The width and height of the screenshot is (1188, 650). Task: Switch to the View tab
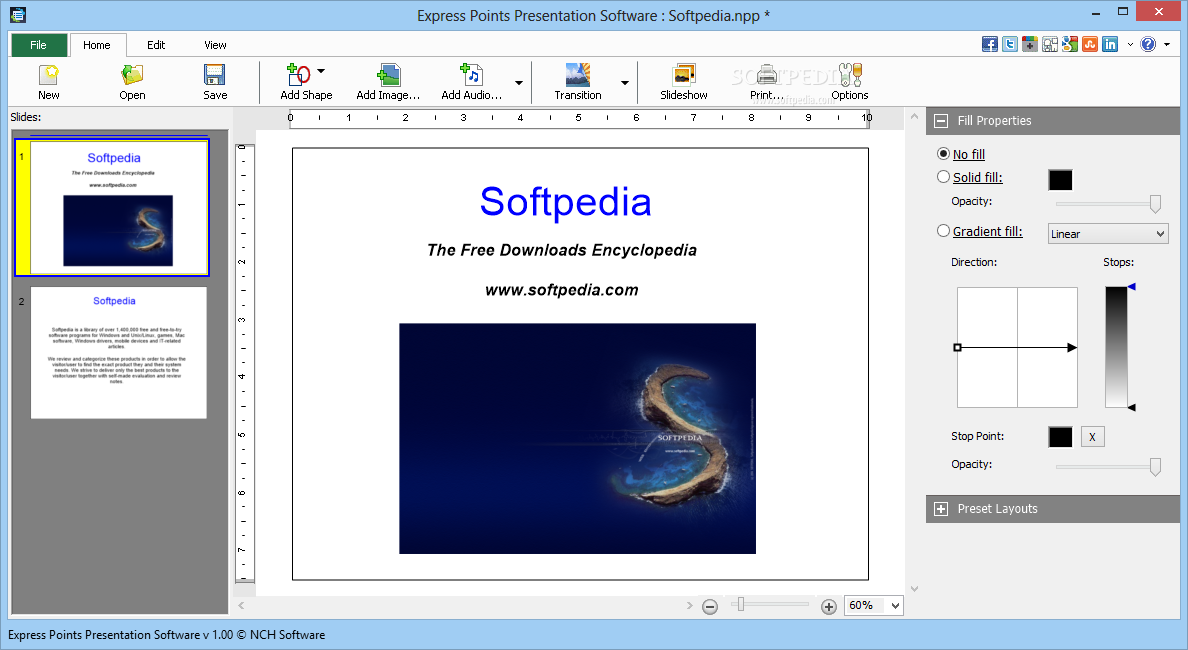pos(215,45)
